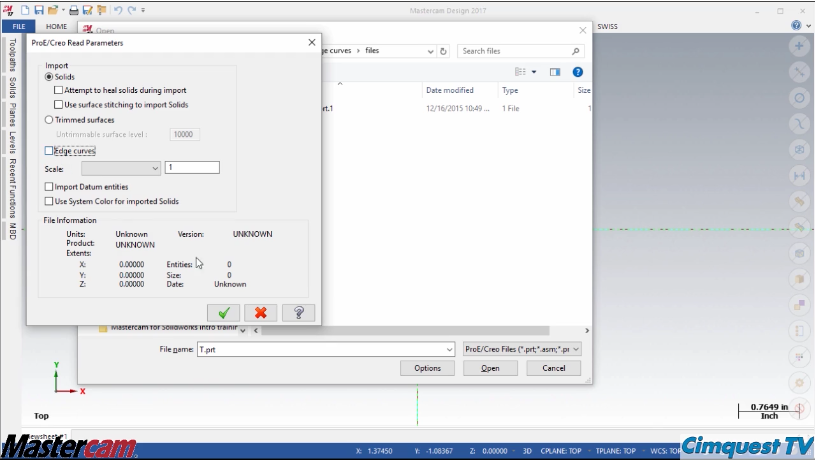
Task: Click the arc (circle) quick mask icon
Action: click(x=799, y=98)
